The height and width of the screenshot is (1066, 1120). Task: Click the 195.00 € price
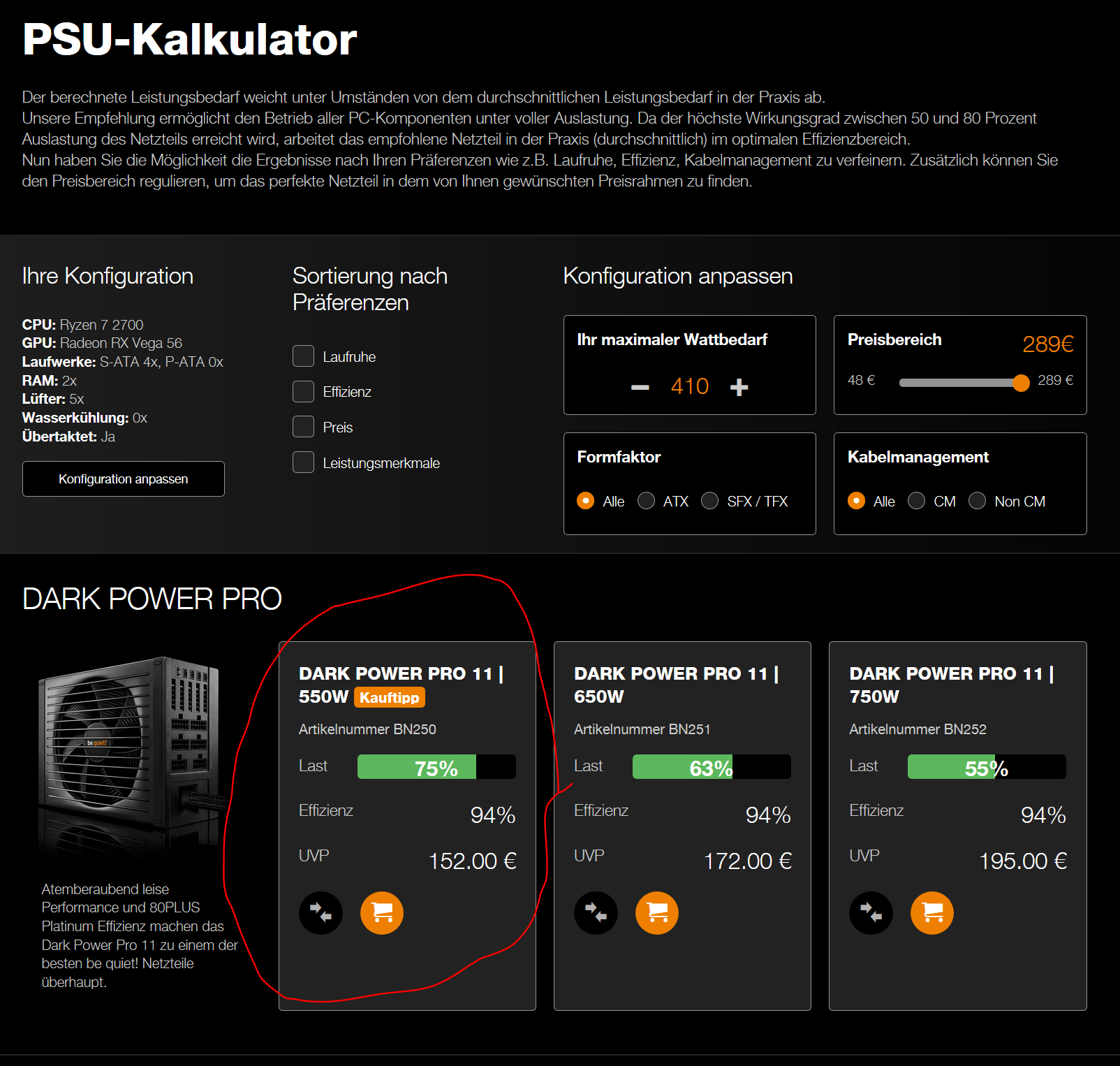tap(1022, 861)
